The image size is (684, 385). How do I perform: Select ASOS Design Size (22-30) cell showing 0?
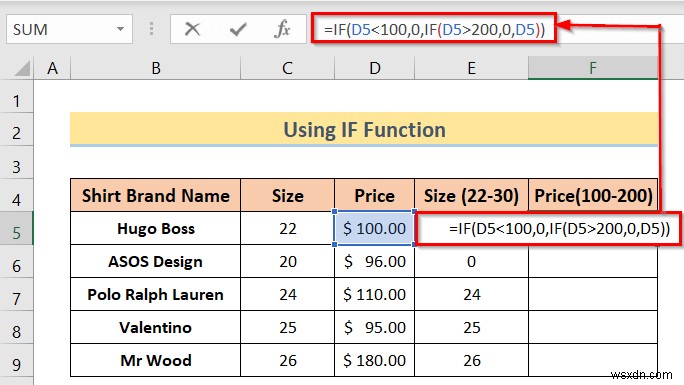pos(471,262)
